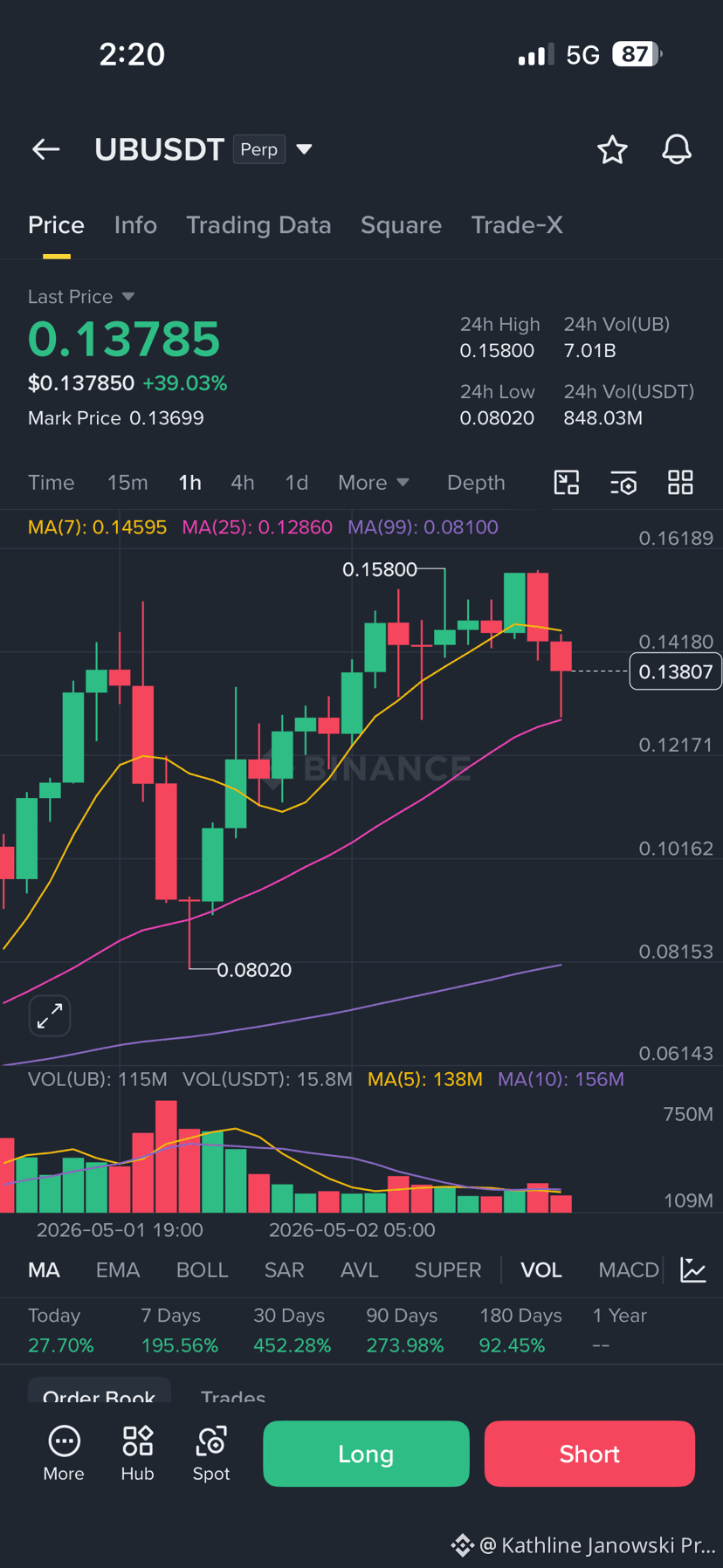This screenshot has width=723, height=1568.
Task: Tap the +39.03% change percentage
Action: (185, 383)
